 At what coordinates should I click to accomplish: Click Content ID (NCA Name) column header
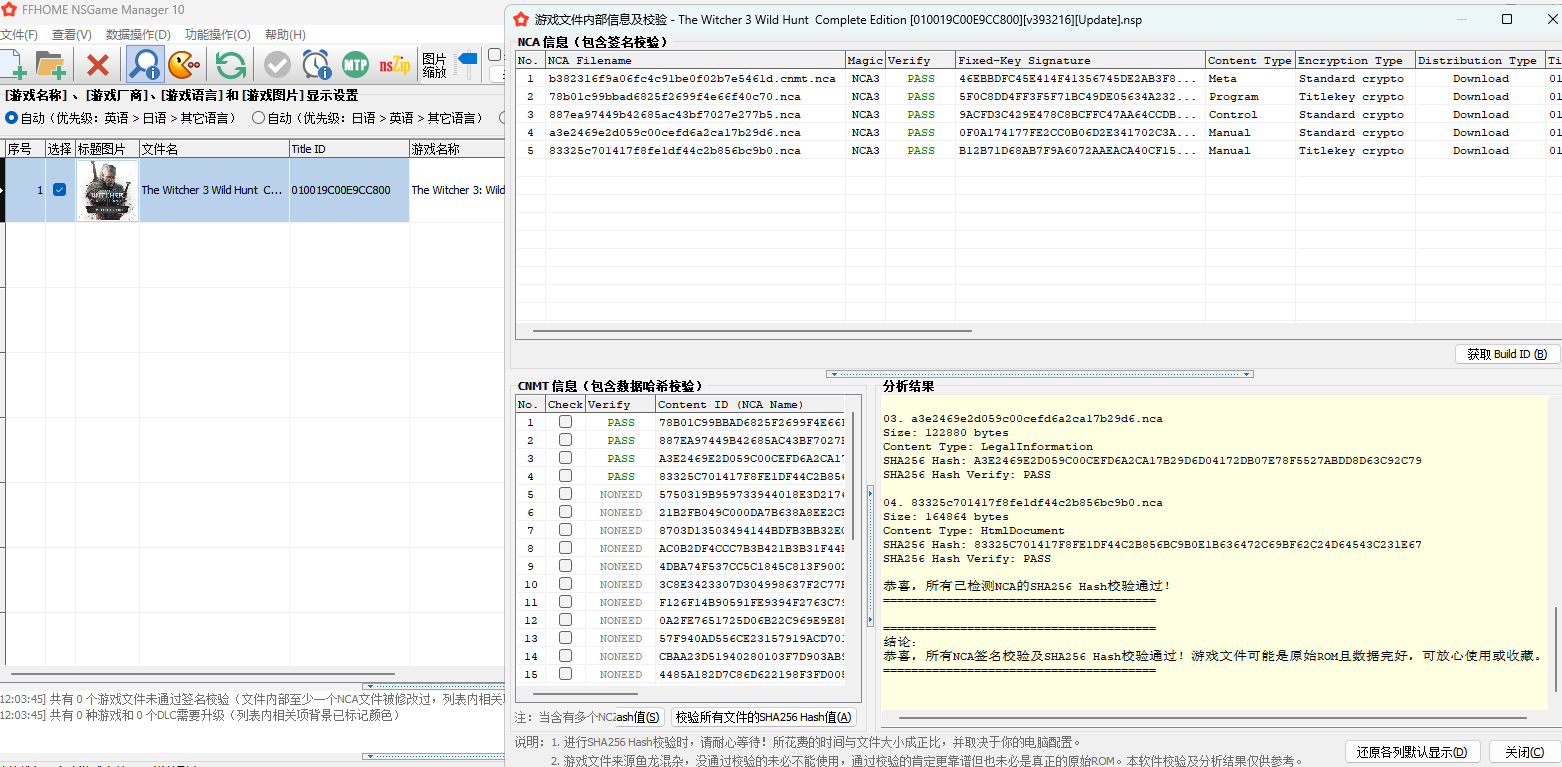point(751,404)
